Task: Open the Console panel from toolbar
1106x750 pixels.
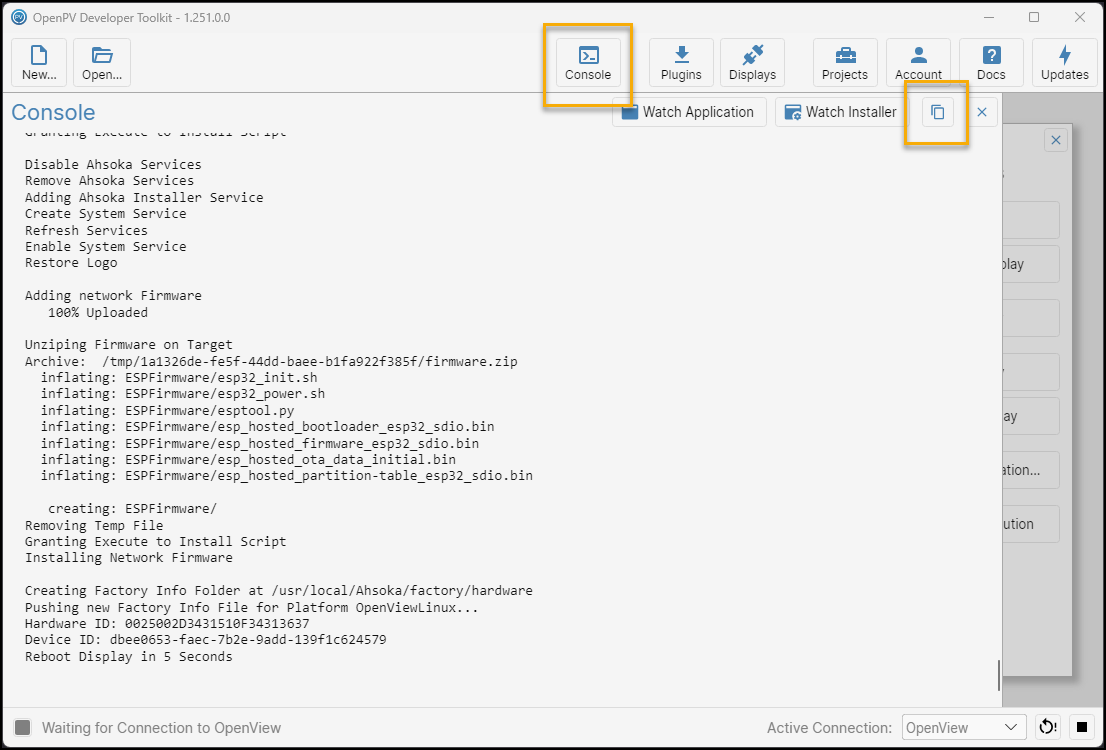Action: (x=588, y=63)
